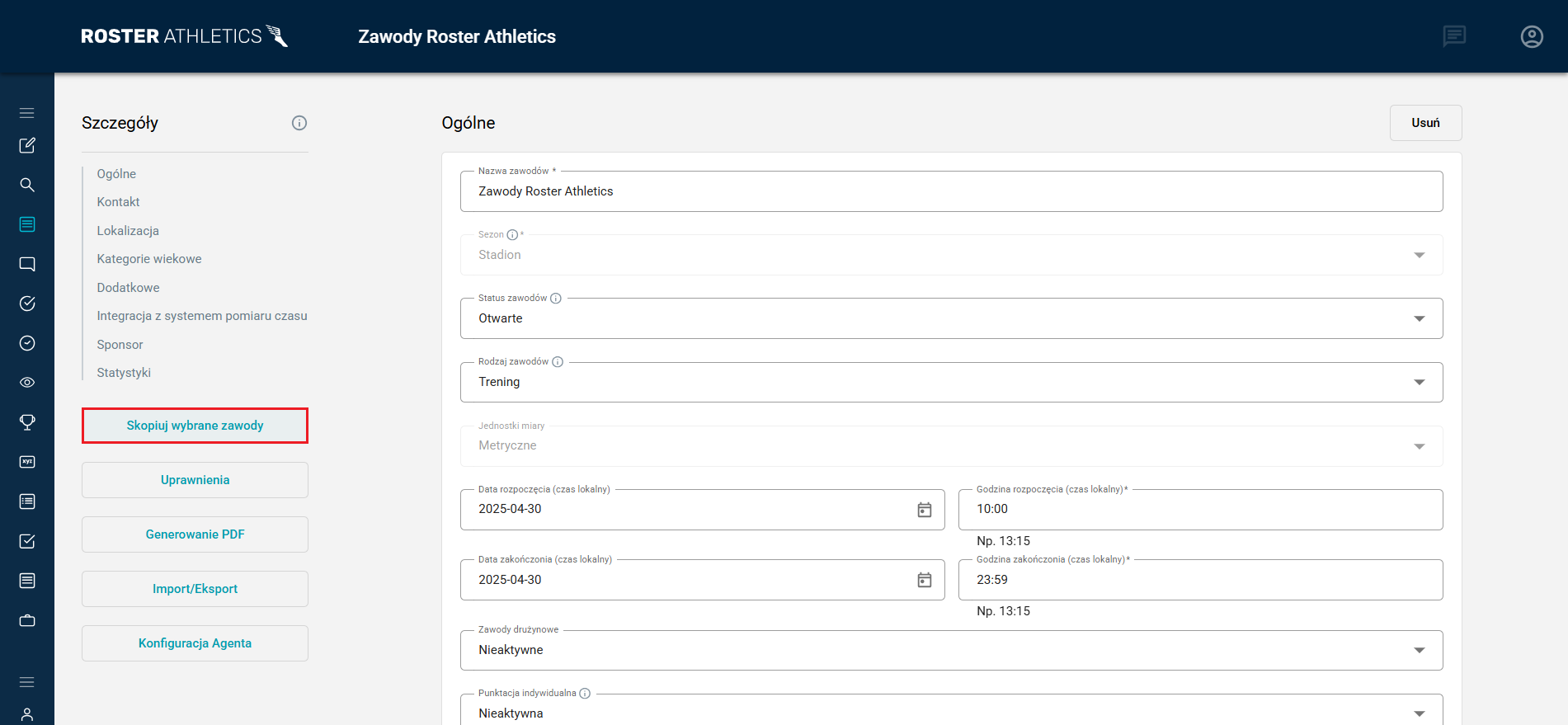Click info icon next to Punktacja indywidualna
Viewport: 1568px width, 725px height.
coord(585,694)
